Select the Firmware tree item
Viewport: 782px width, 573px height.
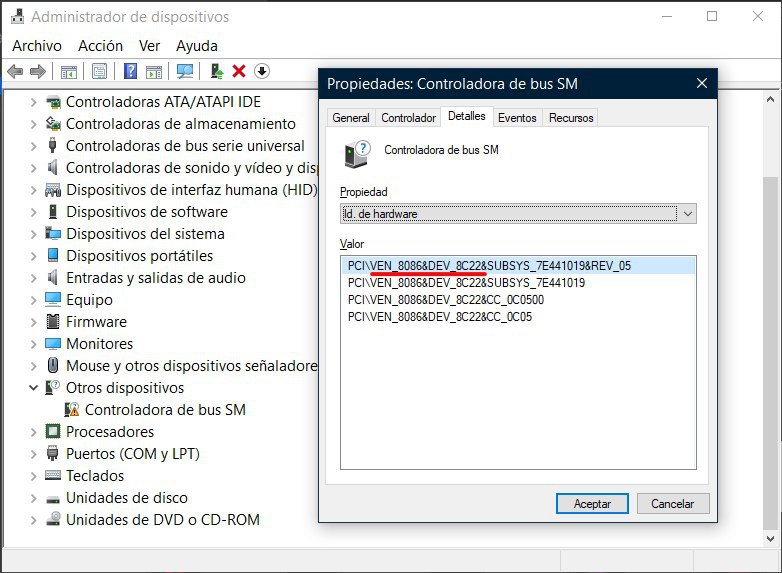tap(96, 322)
